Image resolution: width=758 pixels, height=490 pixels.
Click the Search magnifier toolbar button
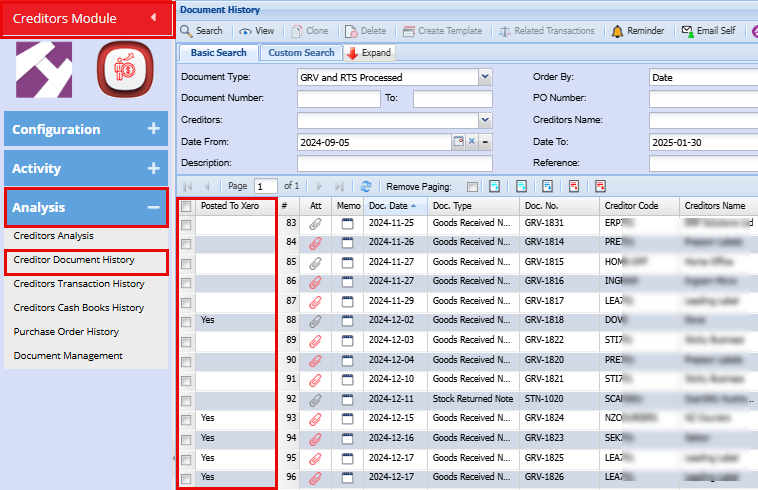click(201, 31)
